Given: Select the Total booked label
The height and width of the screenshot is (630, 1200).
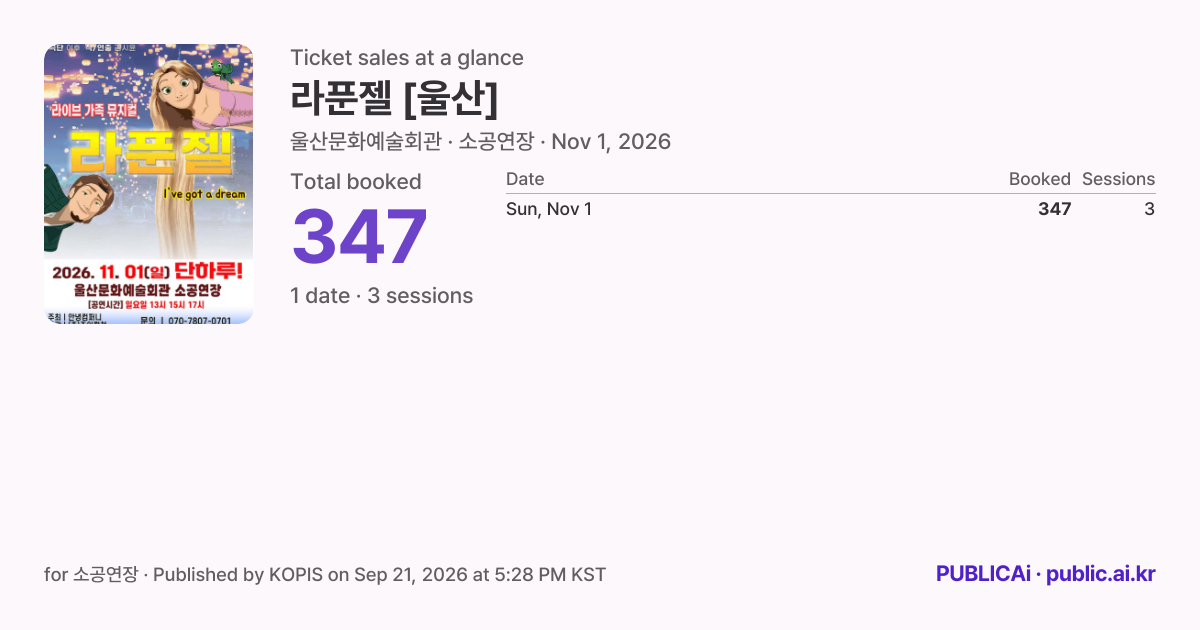Looking at the screenshot, I should coord(356,182).
